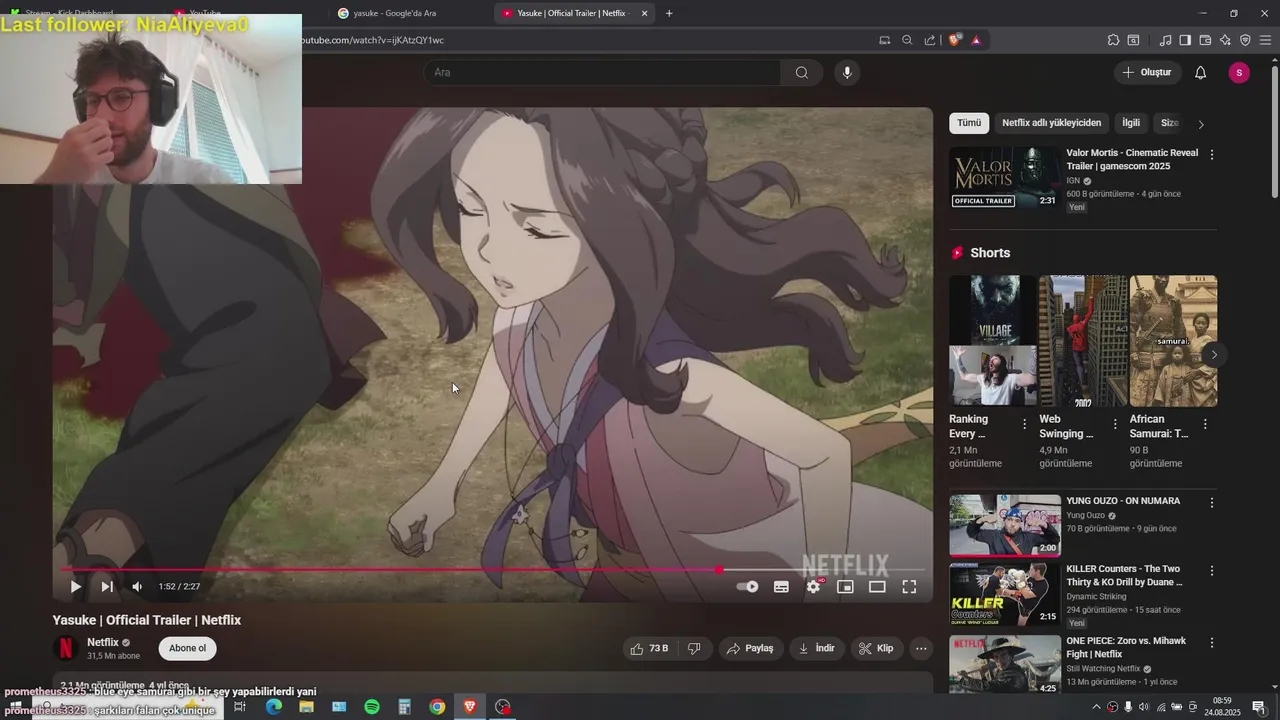Image resolution: width=1280 pixels, height=720 pixels.
Task: Open options for Web Swinging short
Action: pos(1115,424)
